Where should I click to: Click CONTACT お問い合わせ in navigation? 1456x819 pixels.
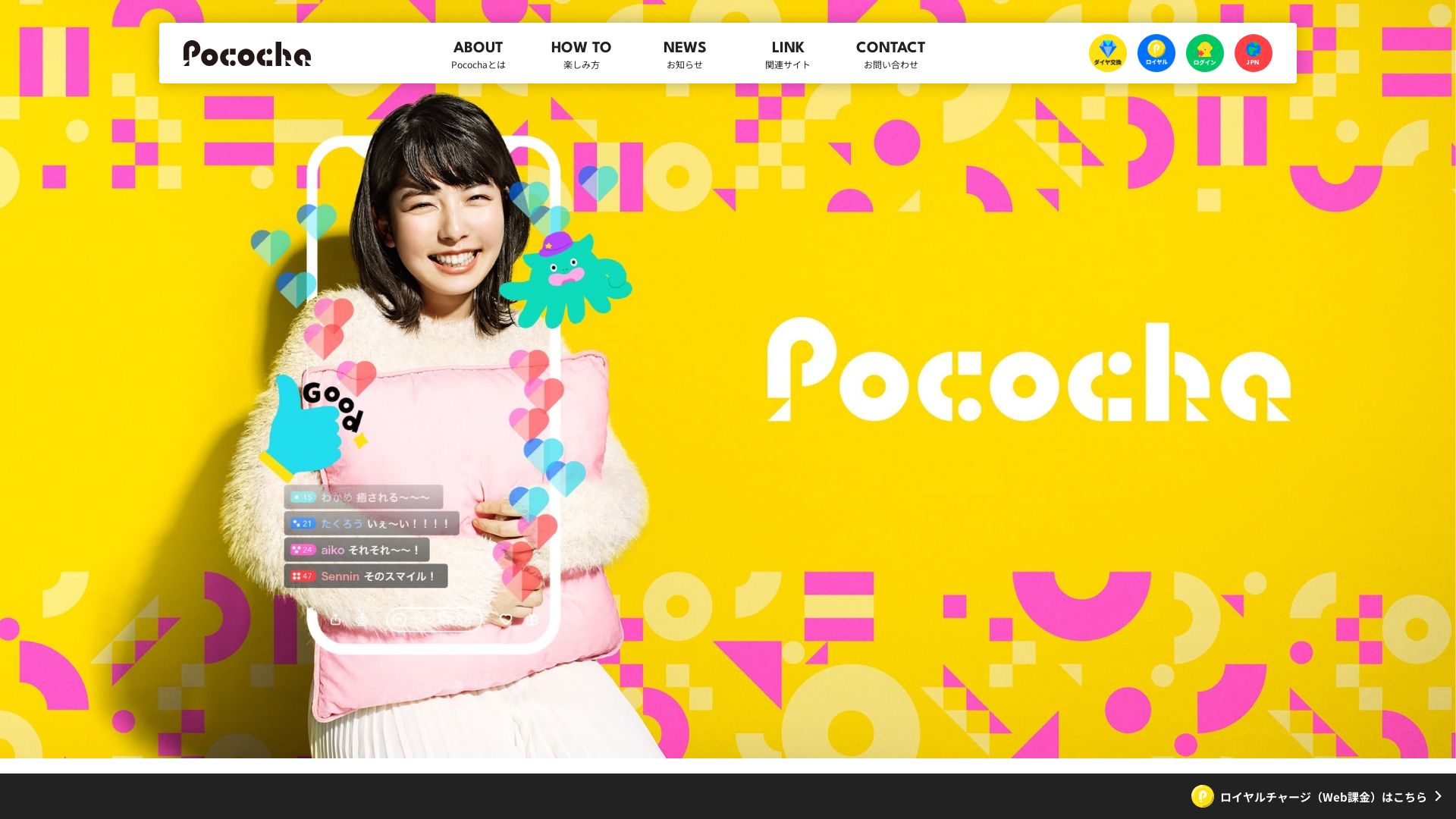click(x=890, y=54)
